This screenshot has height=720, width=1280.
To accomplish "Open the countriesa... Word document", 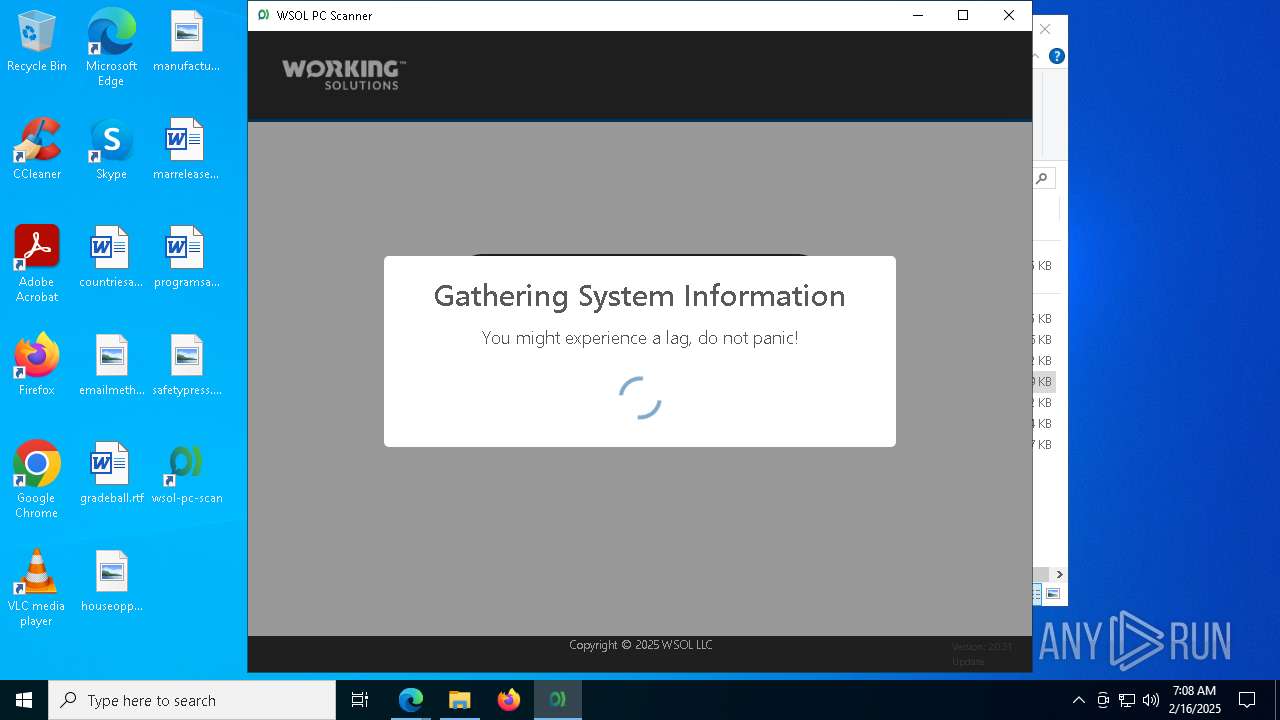I will click(x=111, y=257).
